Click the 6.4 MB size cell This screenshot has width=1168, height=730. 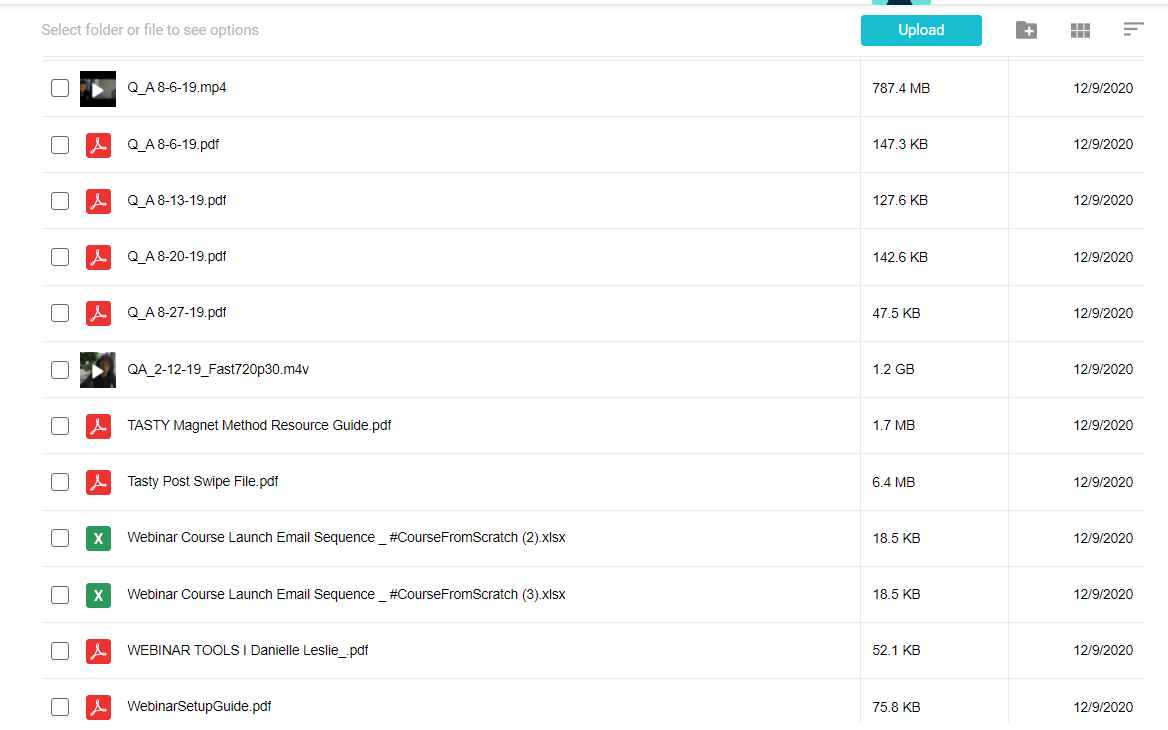tap(894, 483)
